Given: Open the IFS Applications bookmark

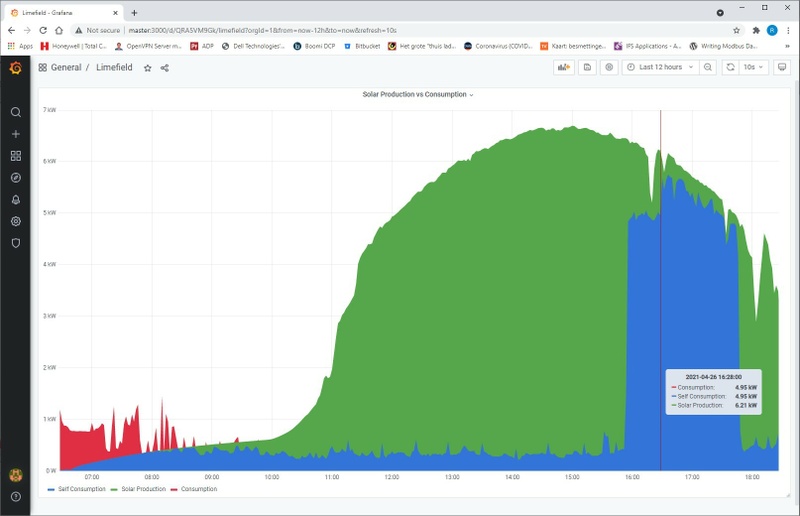Looking at the screenshot, I should click(x=647, y=46).
